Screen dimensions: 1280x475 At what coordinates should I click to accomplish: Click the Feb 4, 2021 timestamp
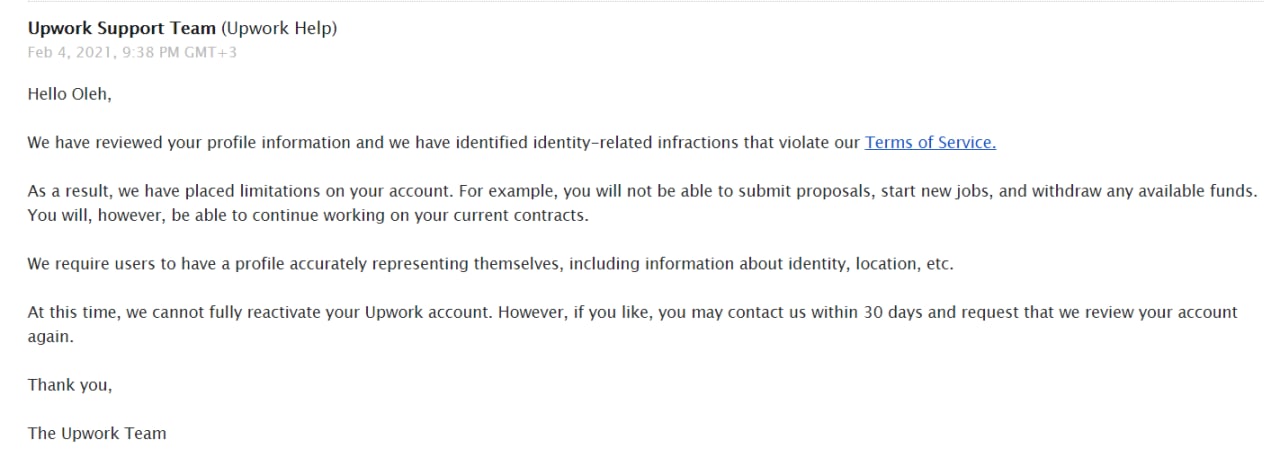click(132, 53)
